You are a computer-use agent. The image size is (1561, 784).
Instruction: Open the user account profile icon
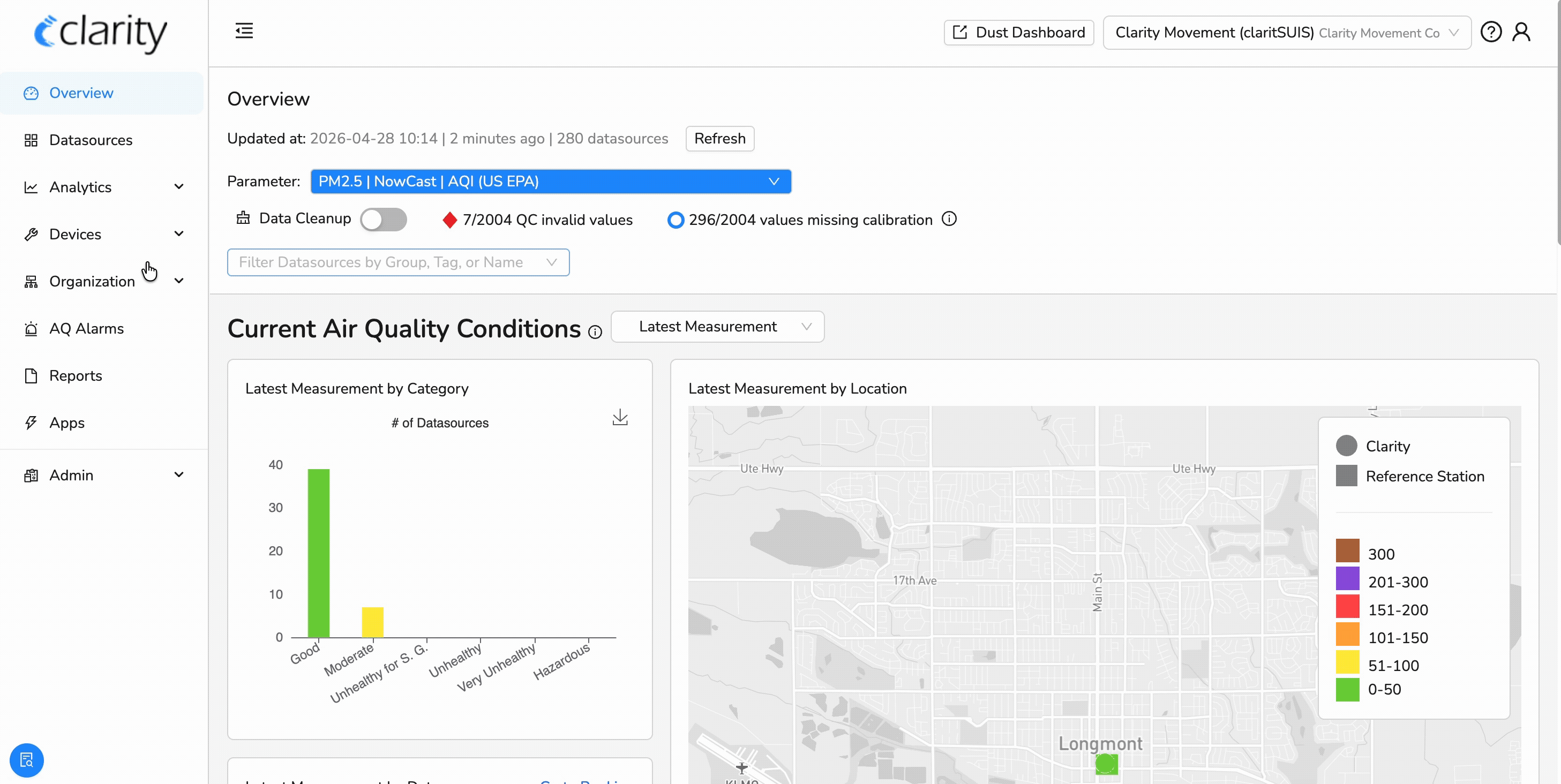1521,32
